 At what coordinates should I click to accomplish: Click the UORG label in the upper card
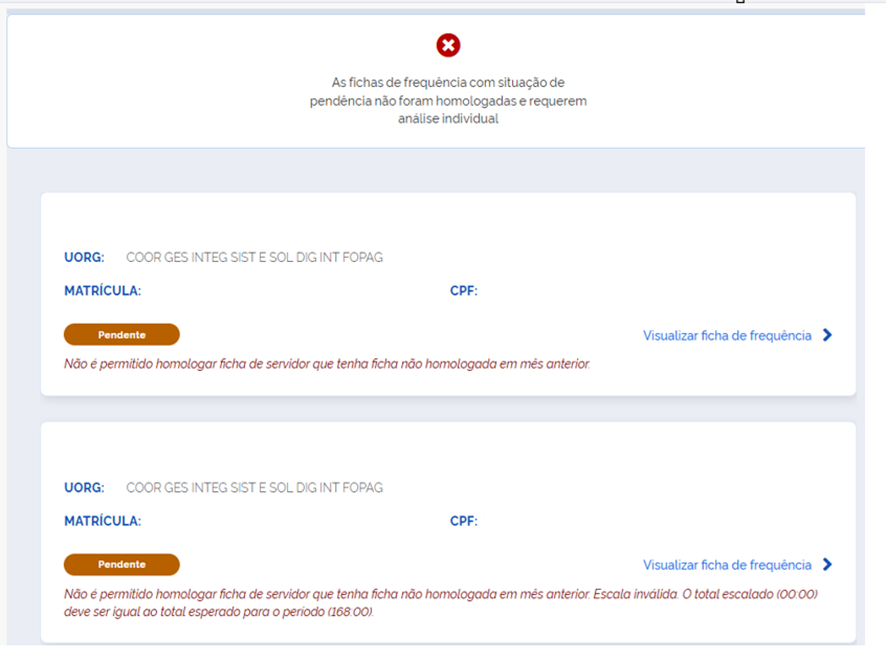(x=84, y=257)
